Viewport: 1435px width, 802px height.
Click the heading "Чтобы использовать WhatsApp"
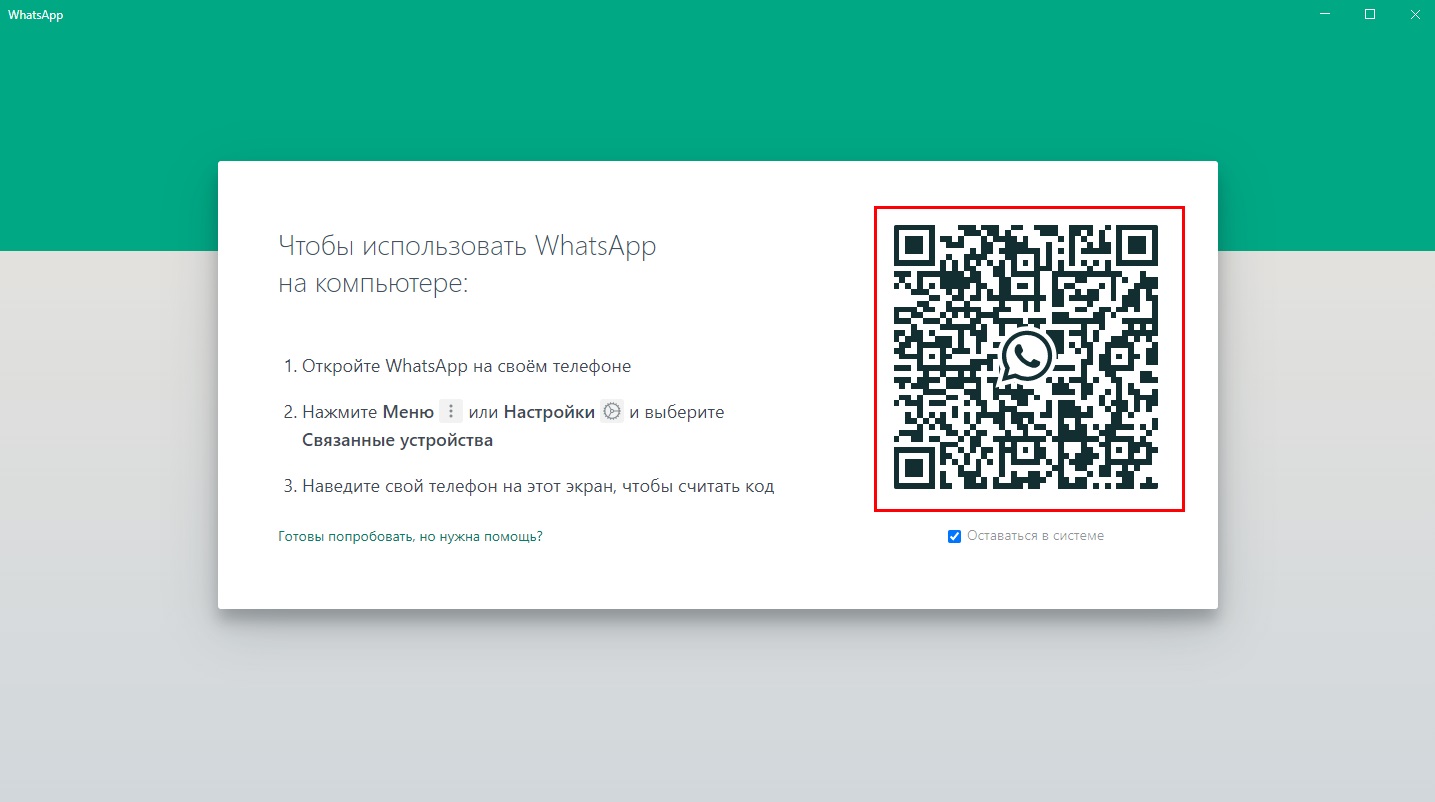point(467,246)
